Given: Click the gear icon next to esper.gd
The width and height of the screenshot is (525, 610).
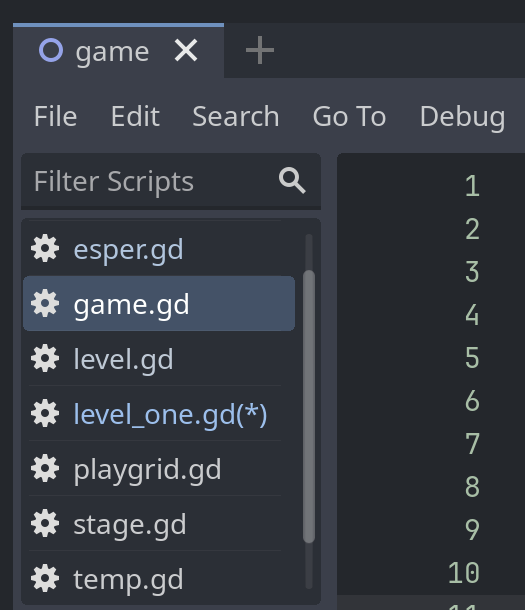Looking at the screenshot, I should (x=45, y=249).
